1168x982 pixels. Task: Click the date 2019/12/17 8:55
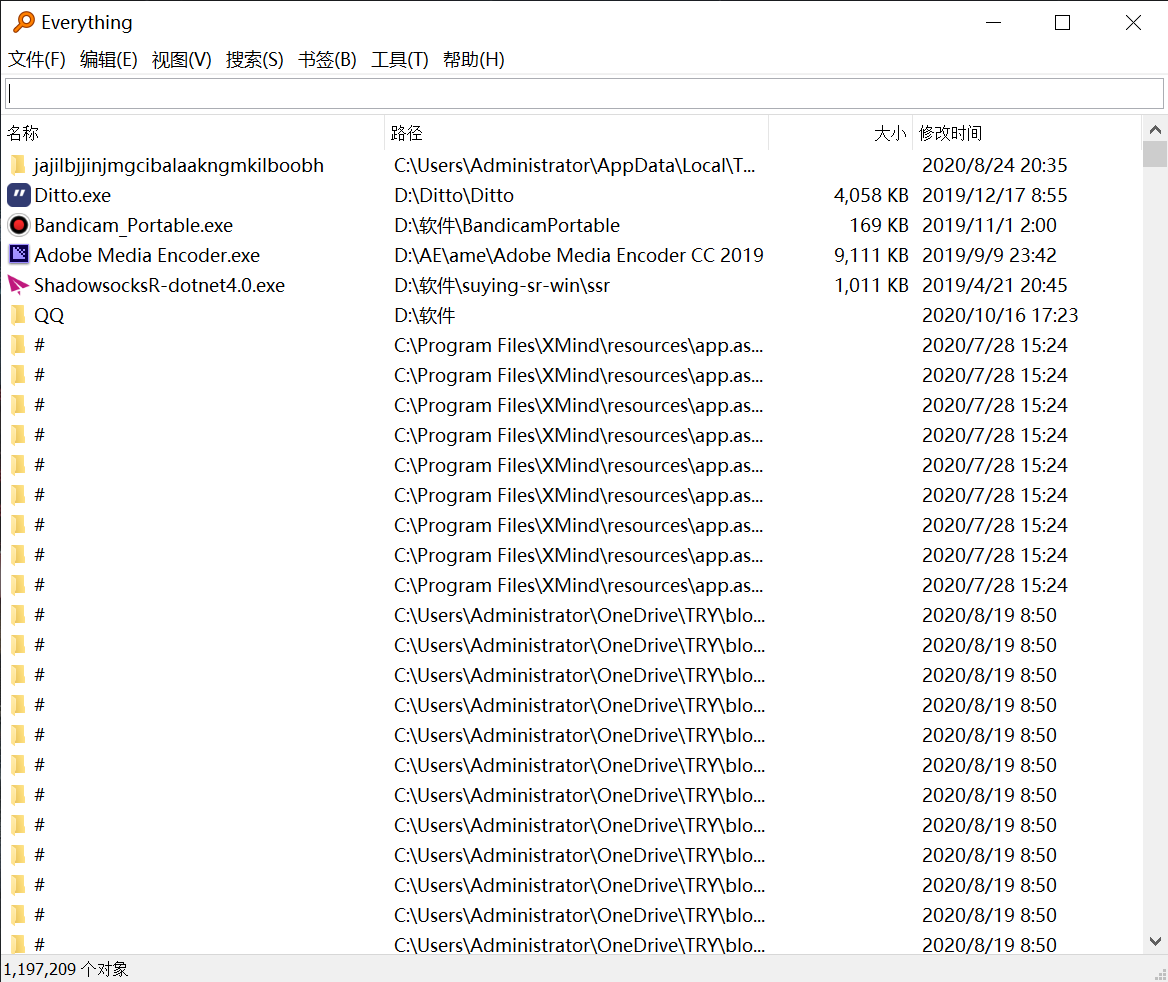994,195
